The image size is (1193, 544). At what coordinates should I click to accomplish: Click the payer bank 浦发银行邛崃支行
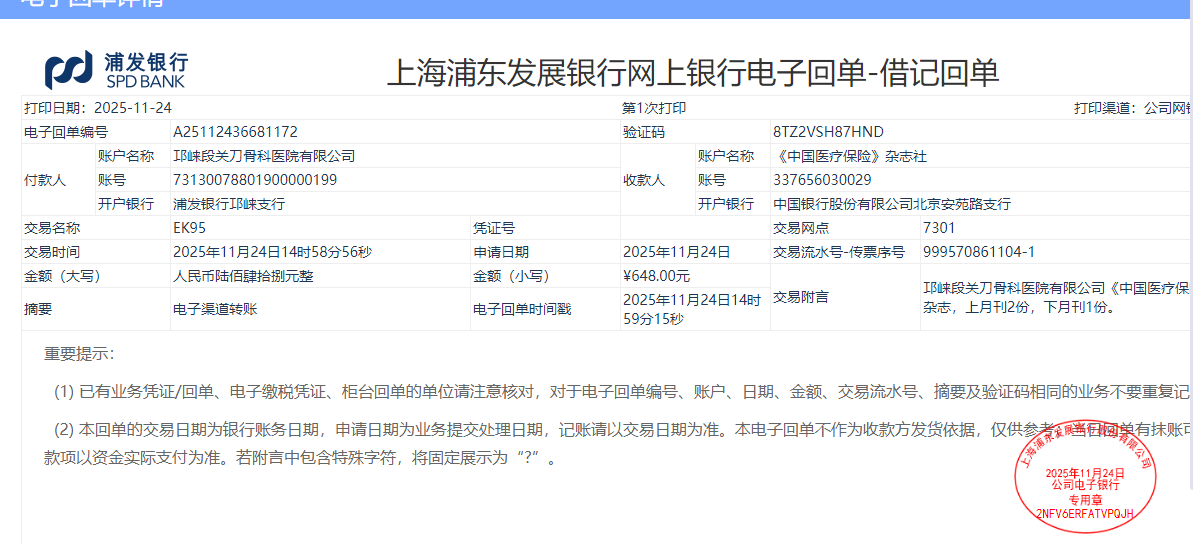coord(229,204)
